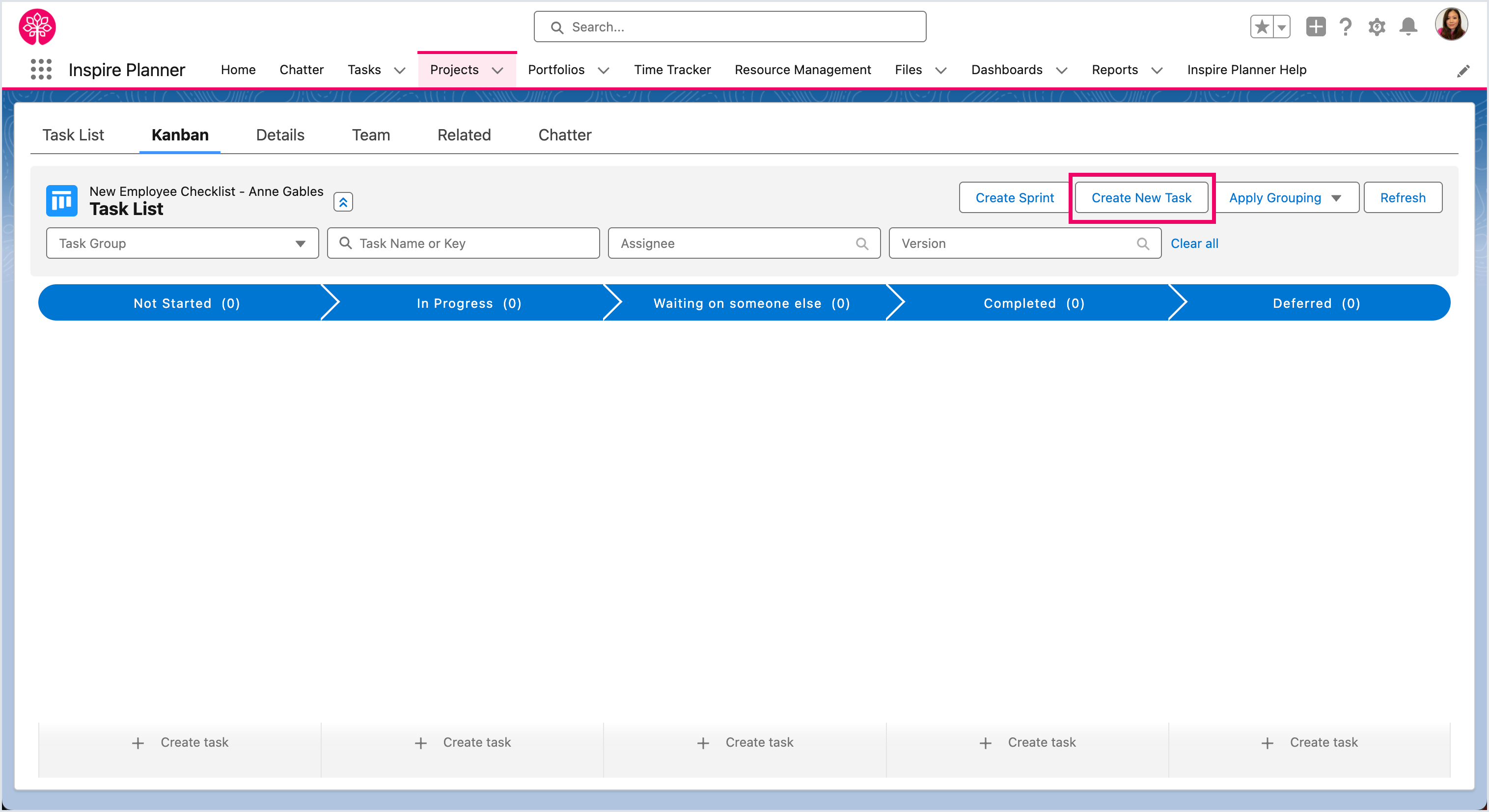Open the Setup gear icon

point(1377,27)
